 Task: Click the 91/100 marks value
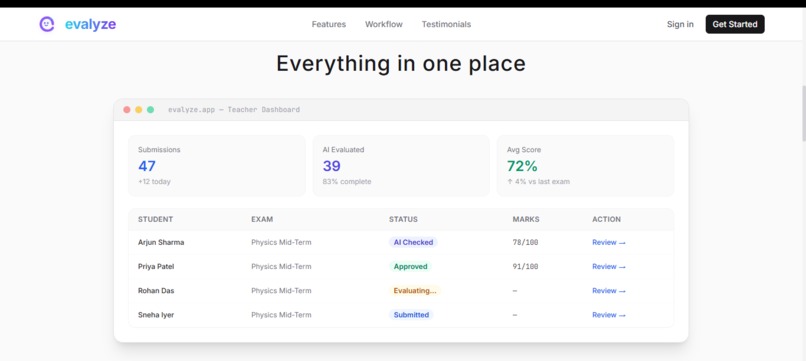click(x=525, y=266)
